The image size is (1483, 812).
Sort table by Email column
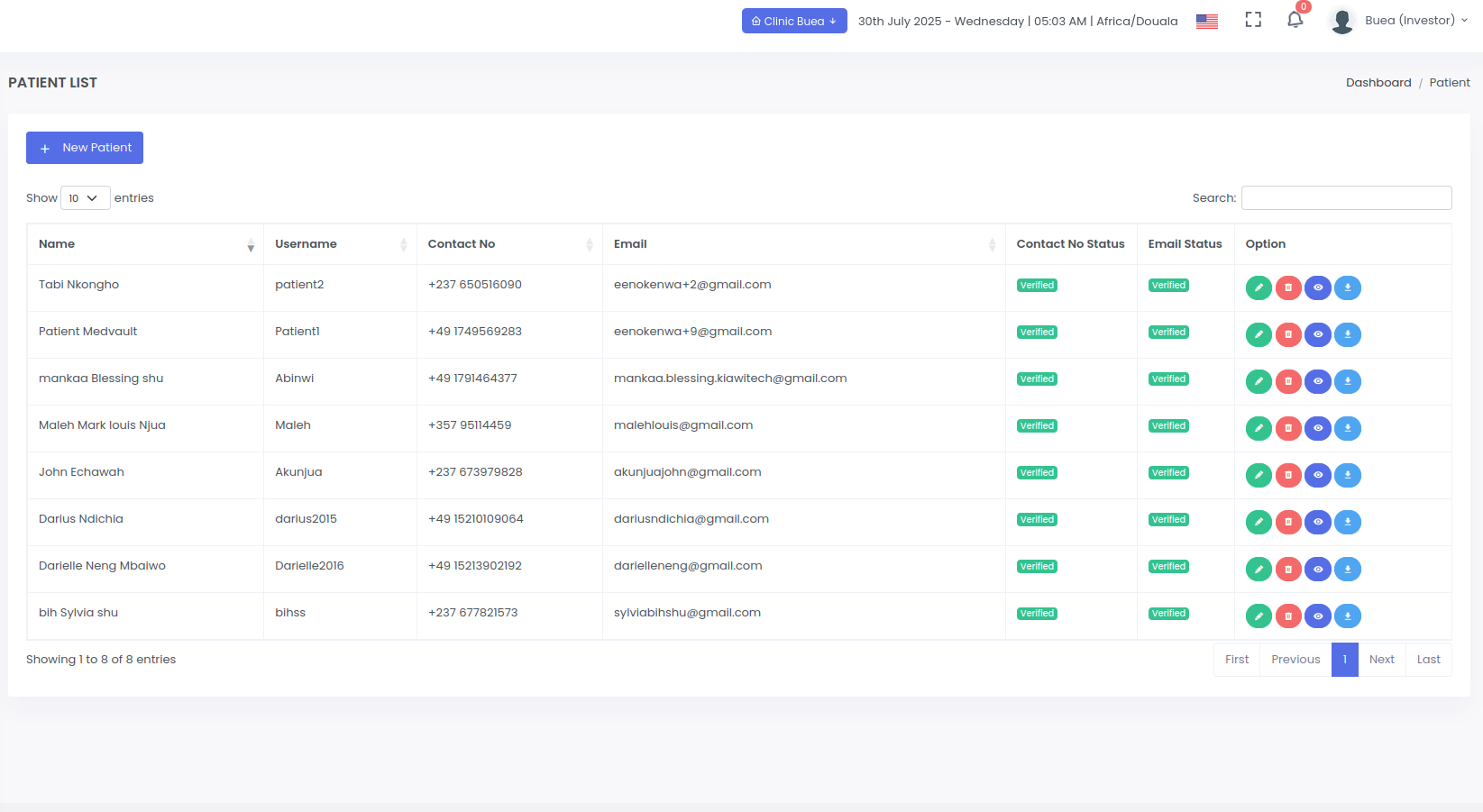803,244
